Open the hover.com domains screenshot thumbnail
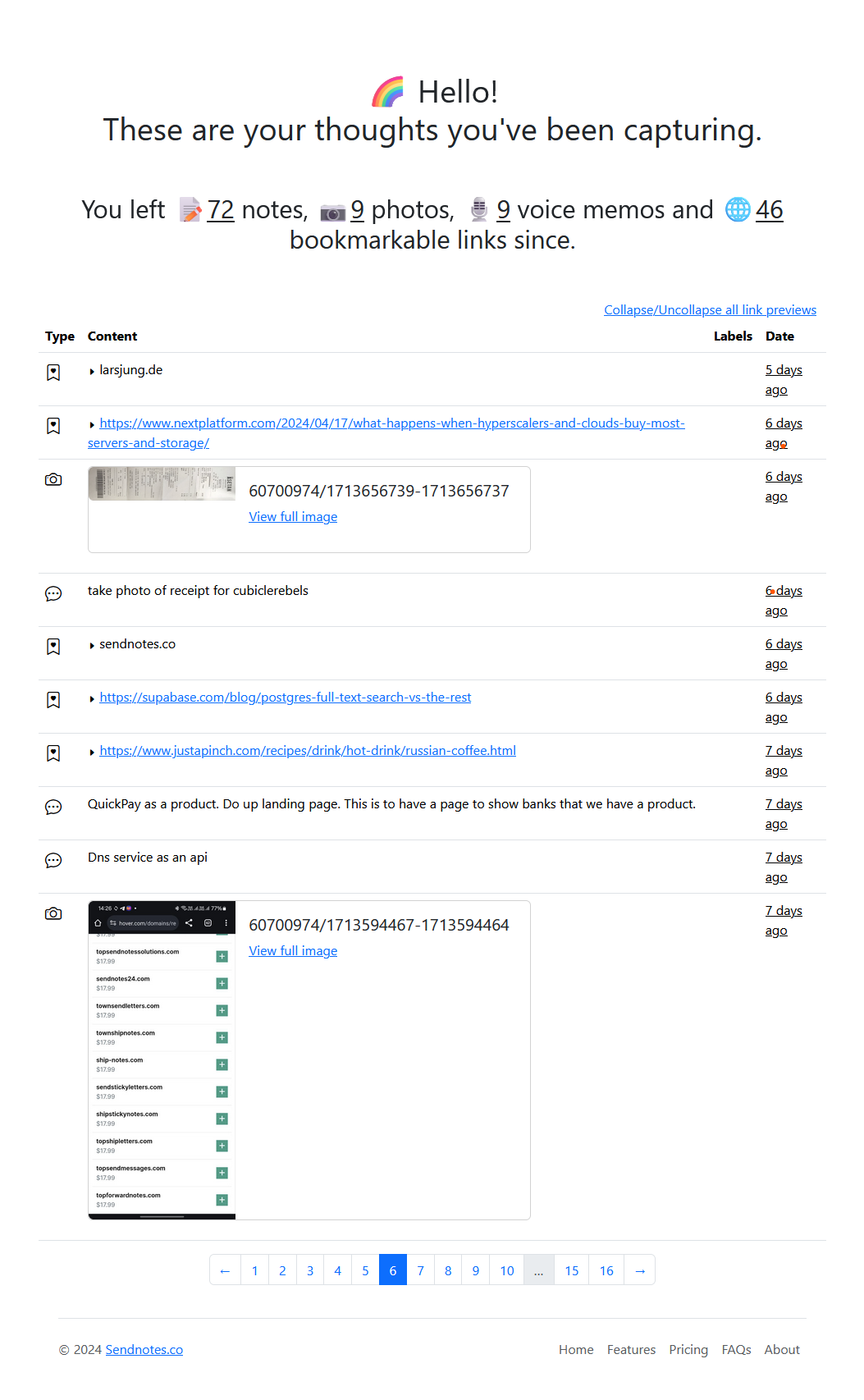Viewport: 864px width, 1400px height. coord(162,1060)
